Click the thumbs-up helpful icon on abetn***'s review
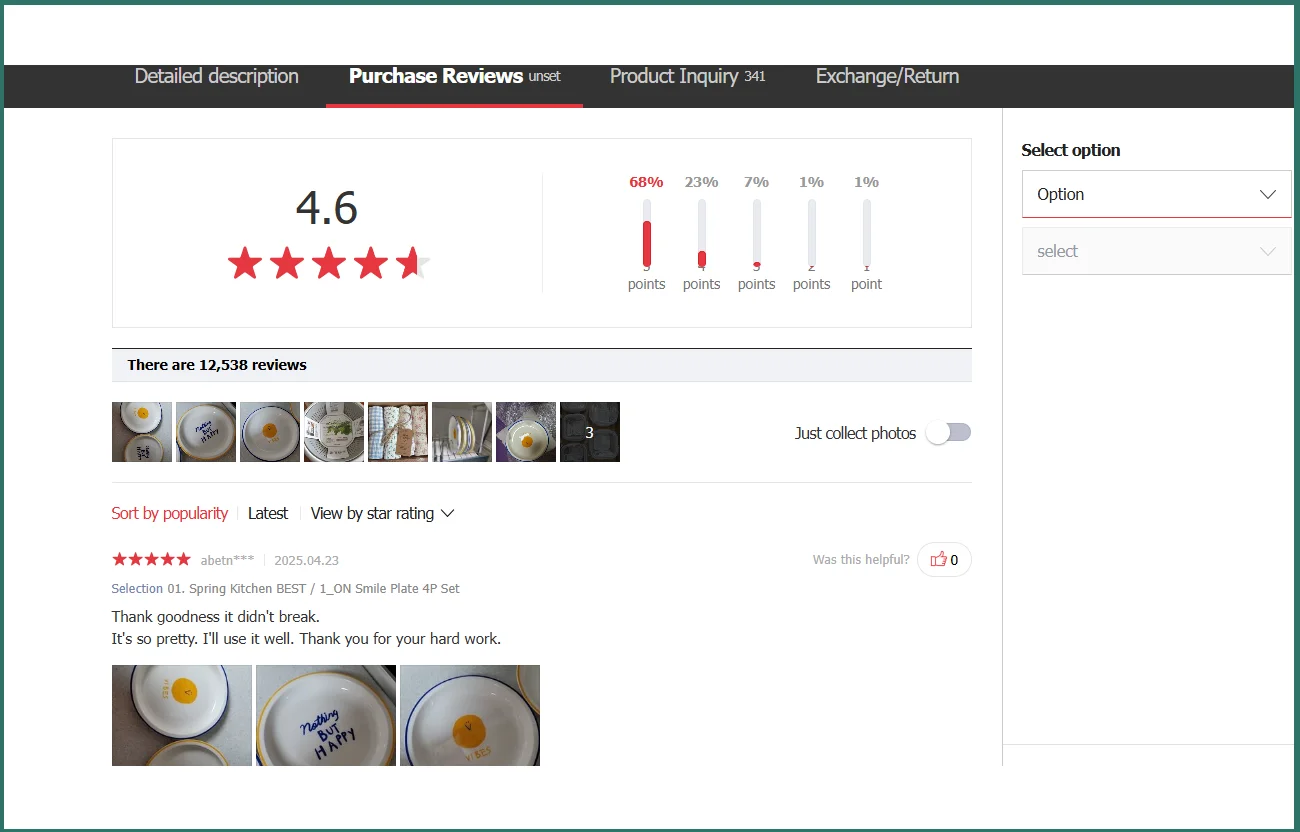This screenshot has height=832, width=1300. [938, 559]
